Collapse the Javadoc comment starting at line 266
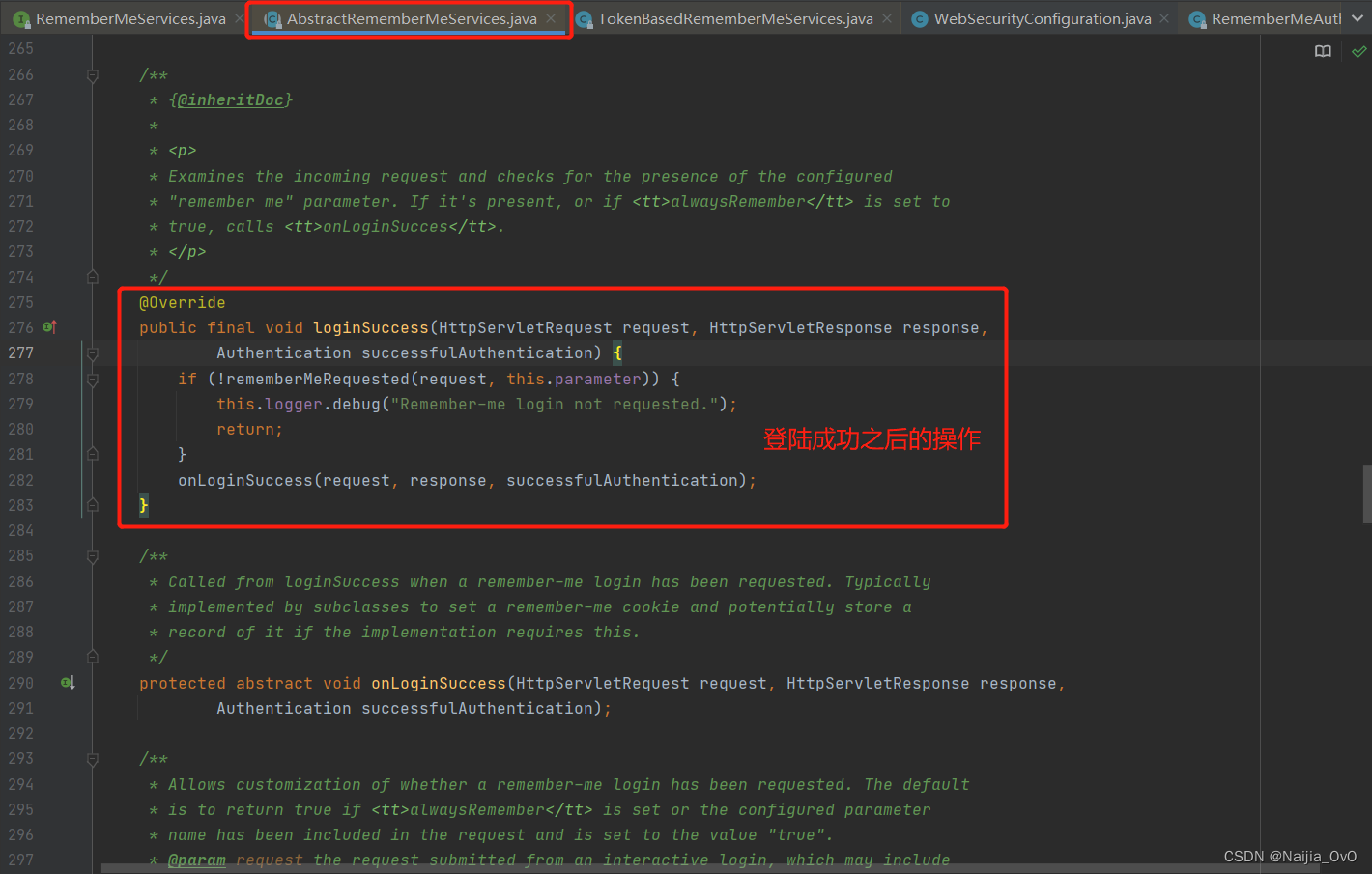 [x=93, y=75]
